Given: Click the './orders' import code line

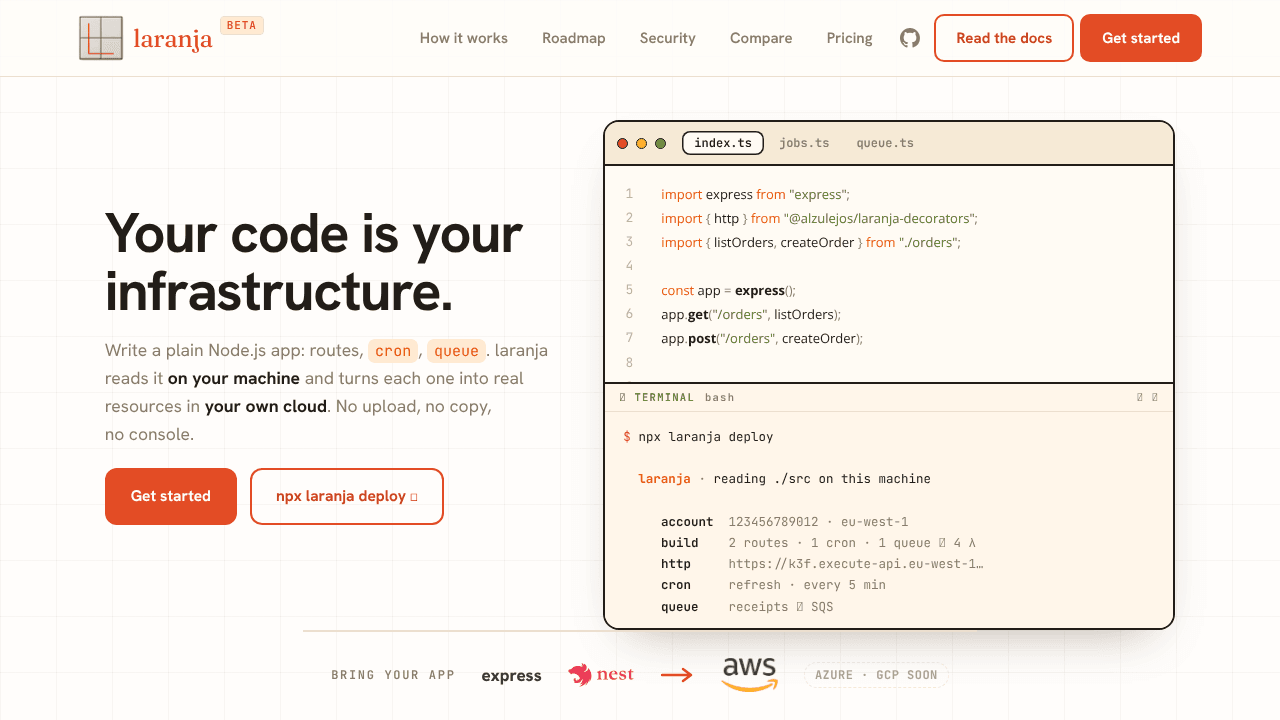Looking at the screenshot, I should (x=810, y=242).
